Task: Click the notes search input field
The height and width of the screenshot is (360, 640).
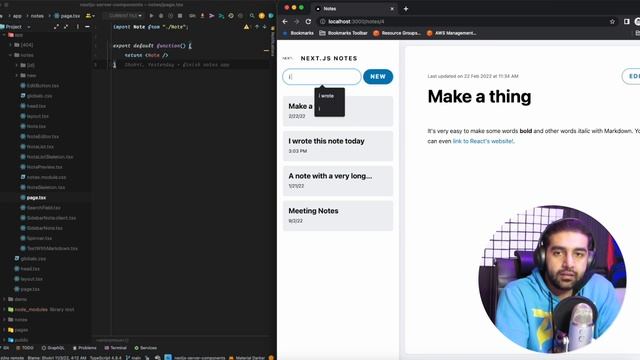Action: point(322,77)
